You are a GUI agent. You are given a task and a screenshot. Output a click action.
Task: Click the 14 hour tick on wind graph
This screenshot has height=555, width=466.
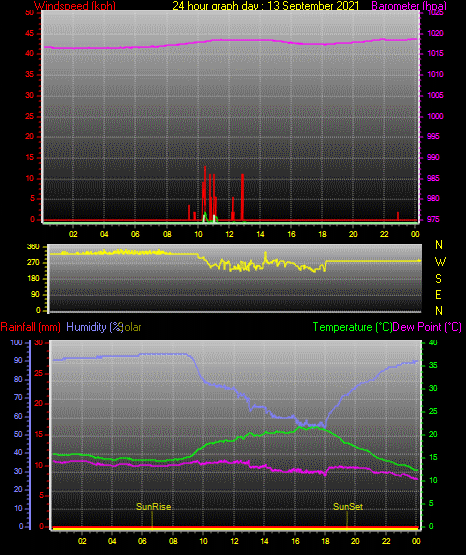click(260, 234)
